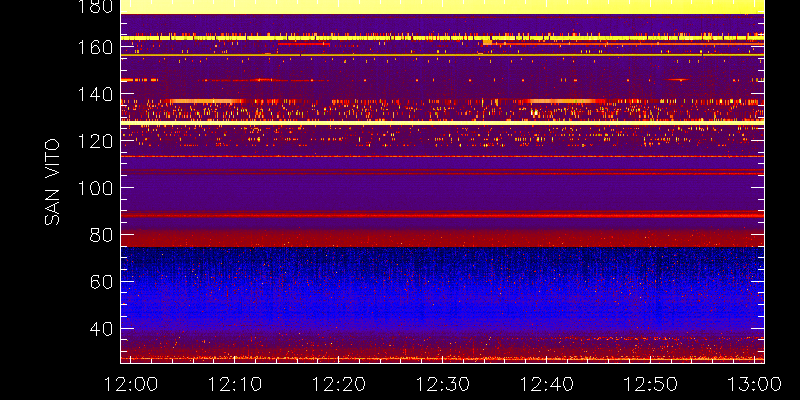Click the 180 frequency axis label
This screenshot has width=800, height=400.
pos(95,7)
